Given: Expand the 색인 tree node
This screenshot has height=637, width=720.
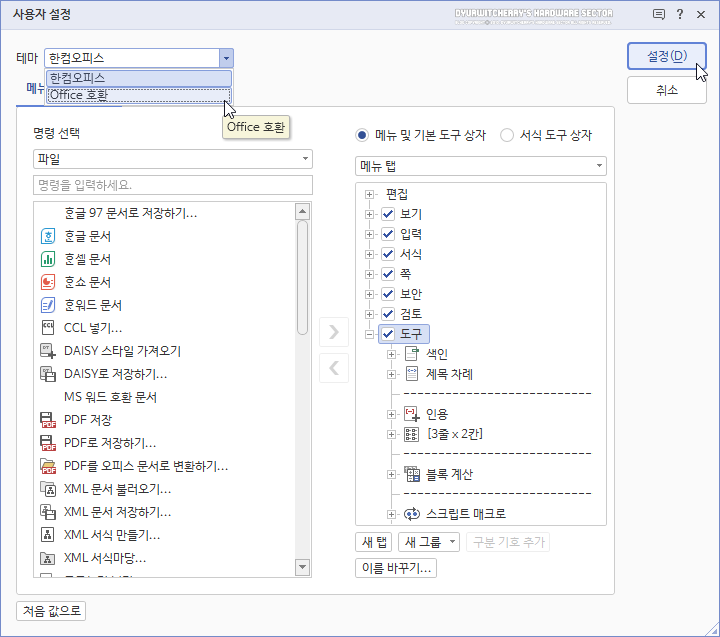Looking at the screenshot, I should (x=391, y=354).
